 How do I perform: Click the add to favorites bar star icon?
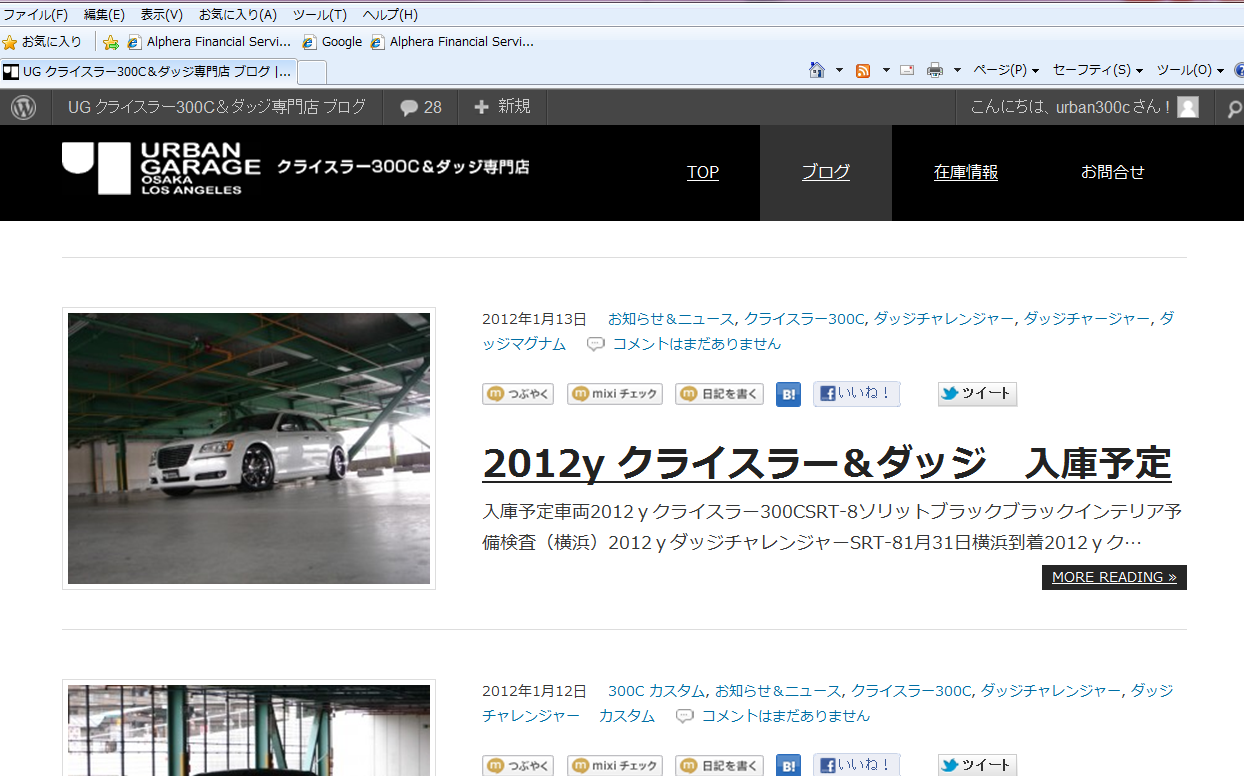coord(111,42)
